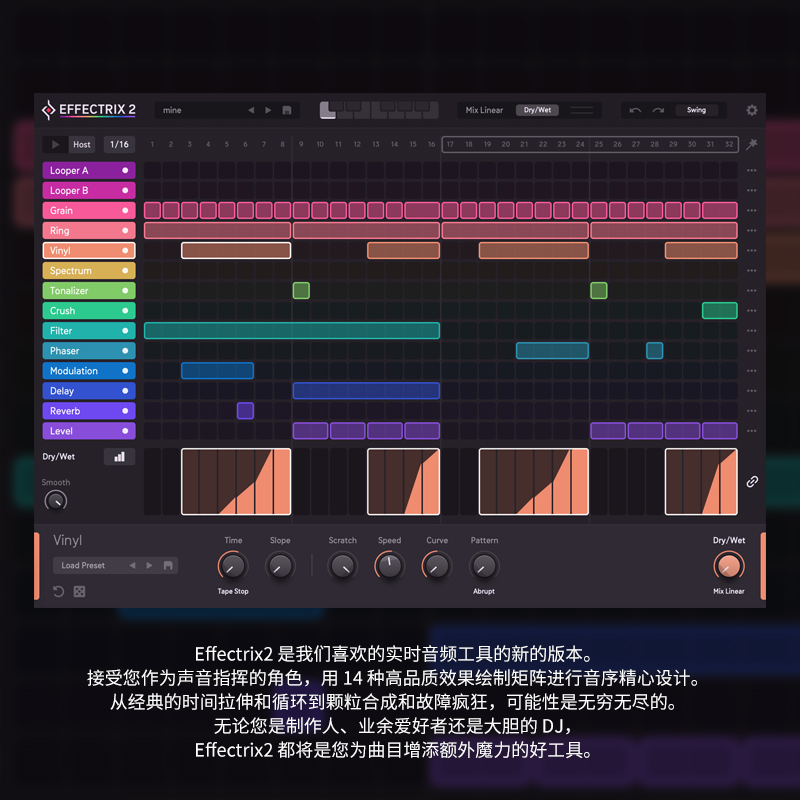Toggle the Looper B enable dot

(125, 190)
